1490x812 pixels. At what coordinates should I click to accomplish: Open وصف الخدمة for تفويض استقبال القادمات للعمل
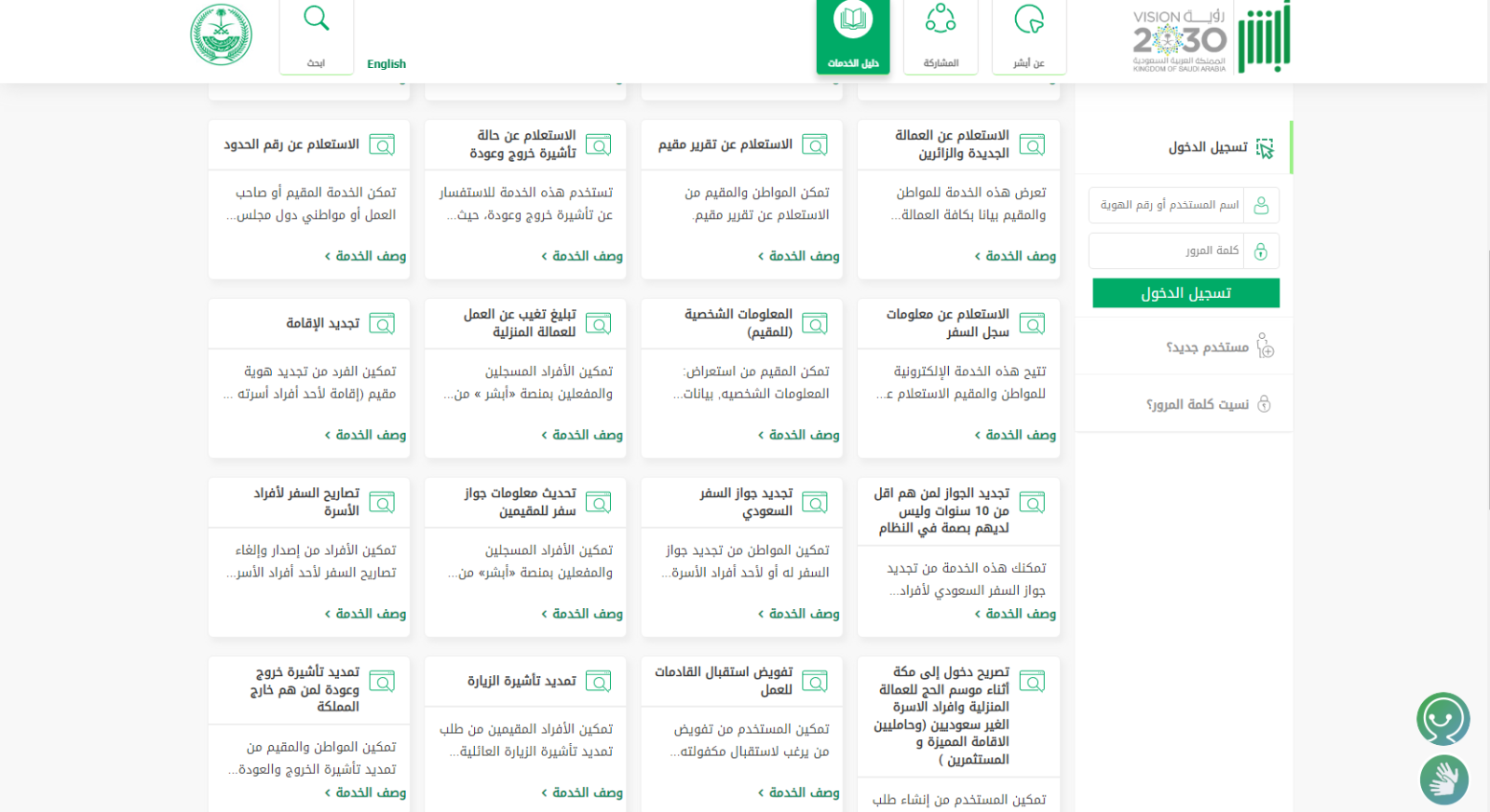click(798, 792)
